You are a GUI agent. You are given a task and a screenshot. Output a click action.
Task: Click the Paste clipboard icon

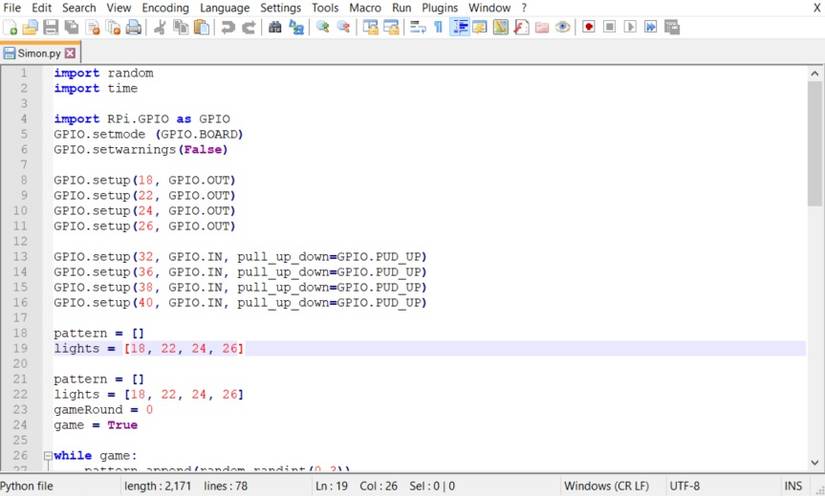pos(202,27)
